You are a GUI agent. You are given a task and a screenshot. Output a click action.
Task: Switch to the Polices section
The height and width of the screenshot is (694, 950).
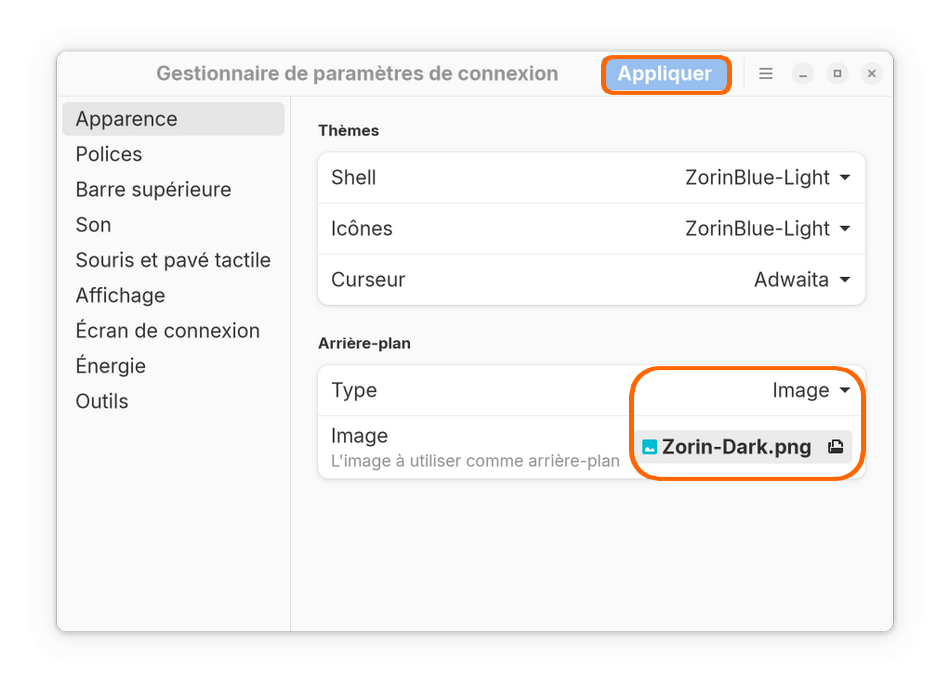(109, 154)
